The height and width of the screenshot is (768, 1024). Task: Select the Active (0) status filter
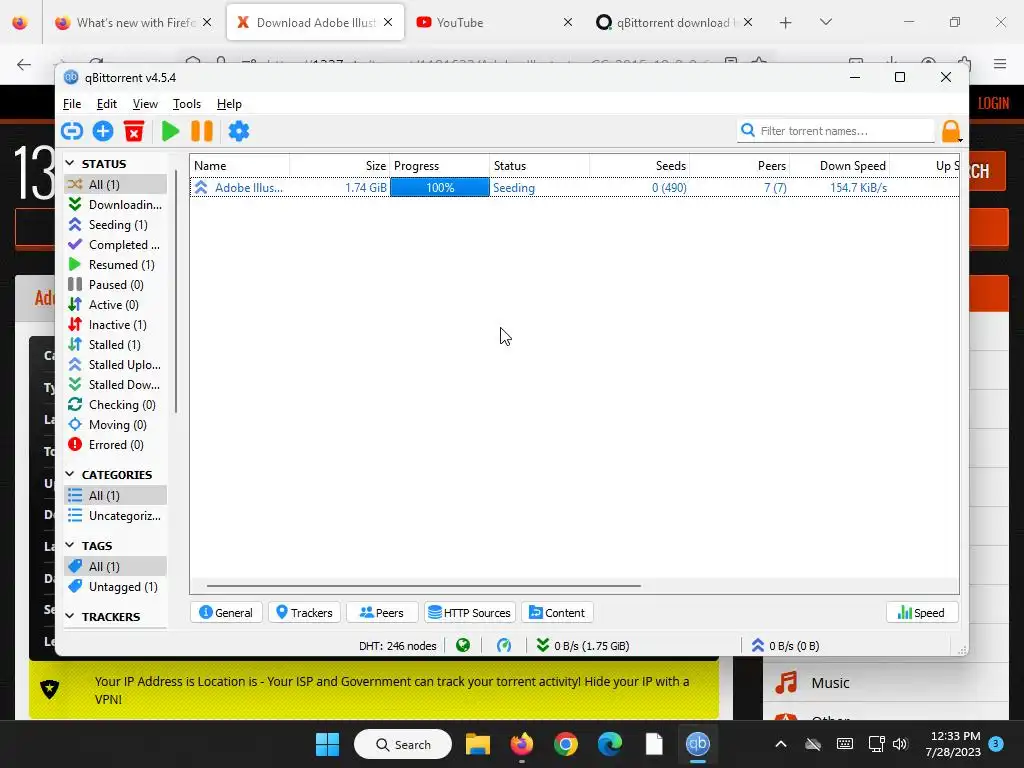point(116,305)
